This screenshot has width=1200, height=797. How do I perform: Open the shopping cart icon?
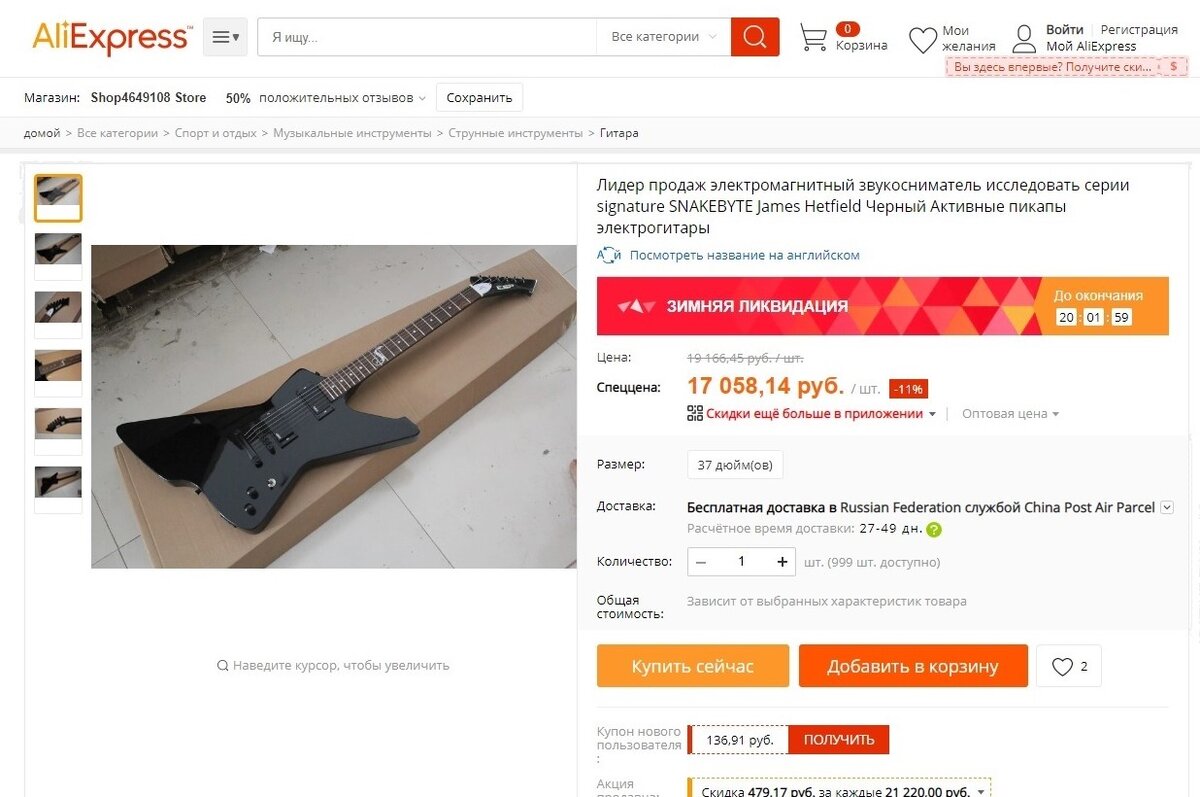(813, 38)
